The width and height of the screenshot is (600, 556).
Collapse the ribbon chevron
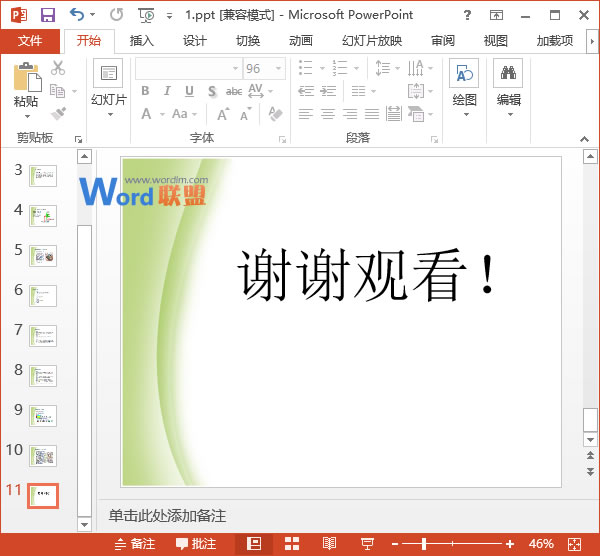coord(584,139)
